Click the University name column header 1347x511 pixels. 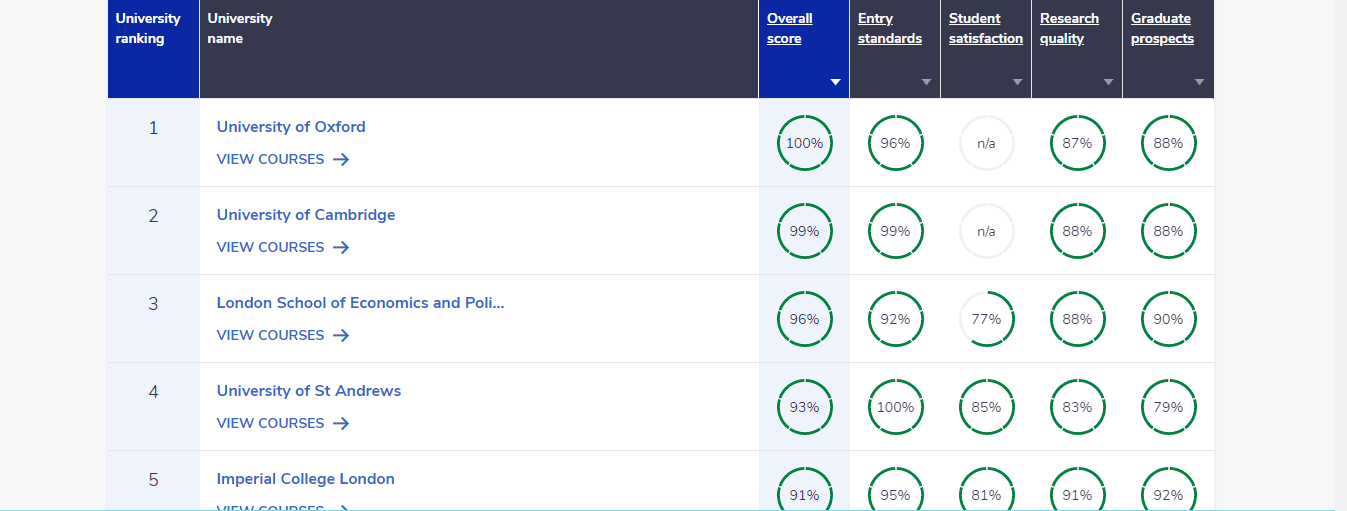click(x=479, y=49)
